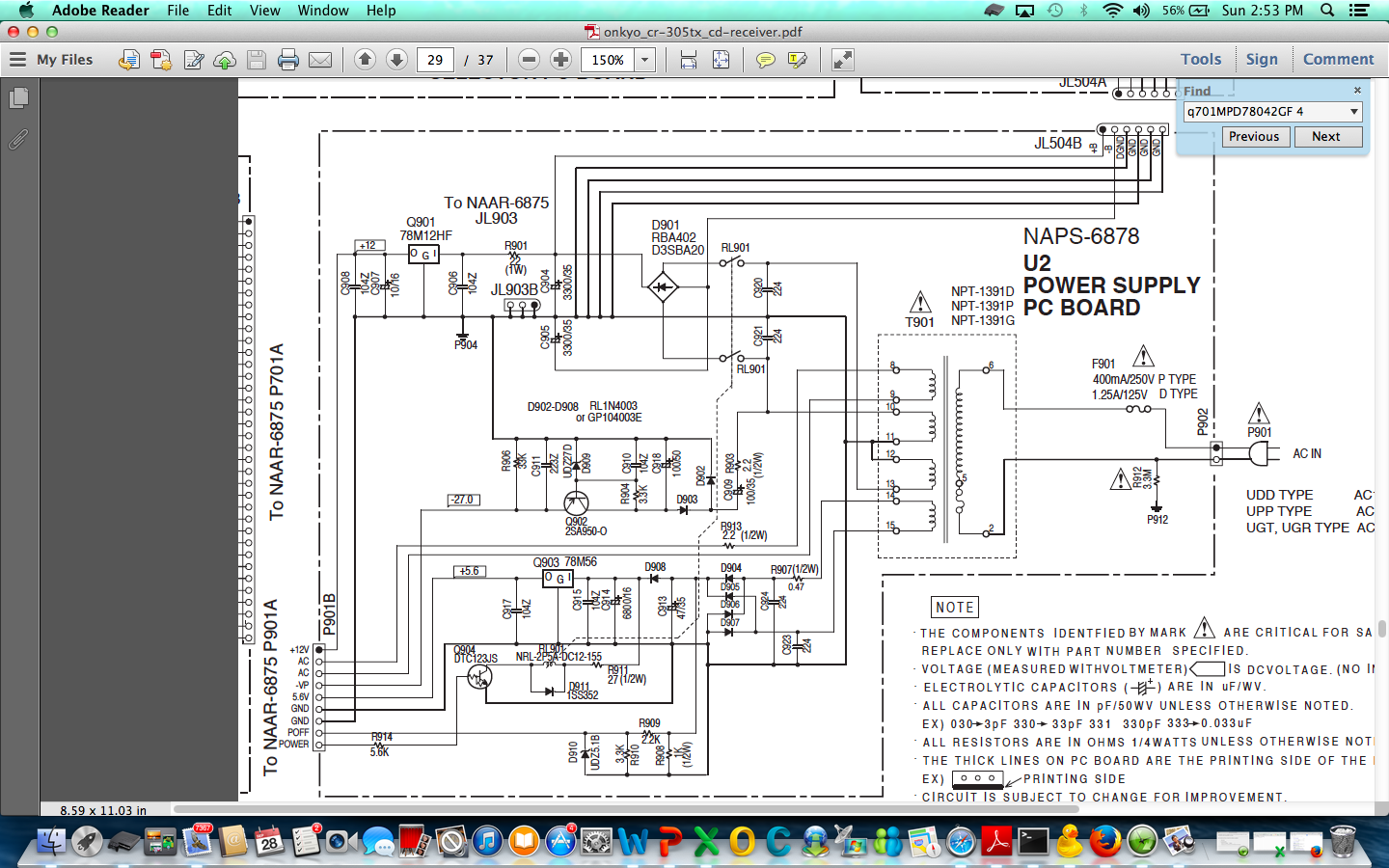Open the Window menu
The width and height of the screenshot is (1389, 868).
click(x=323, y=11)
